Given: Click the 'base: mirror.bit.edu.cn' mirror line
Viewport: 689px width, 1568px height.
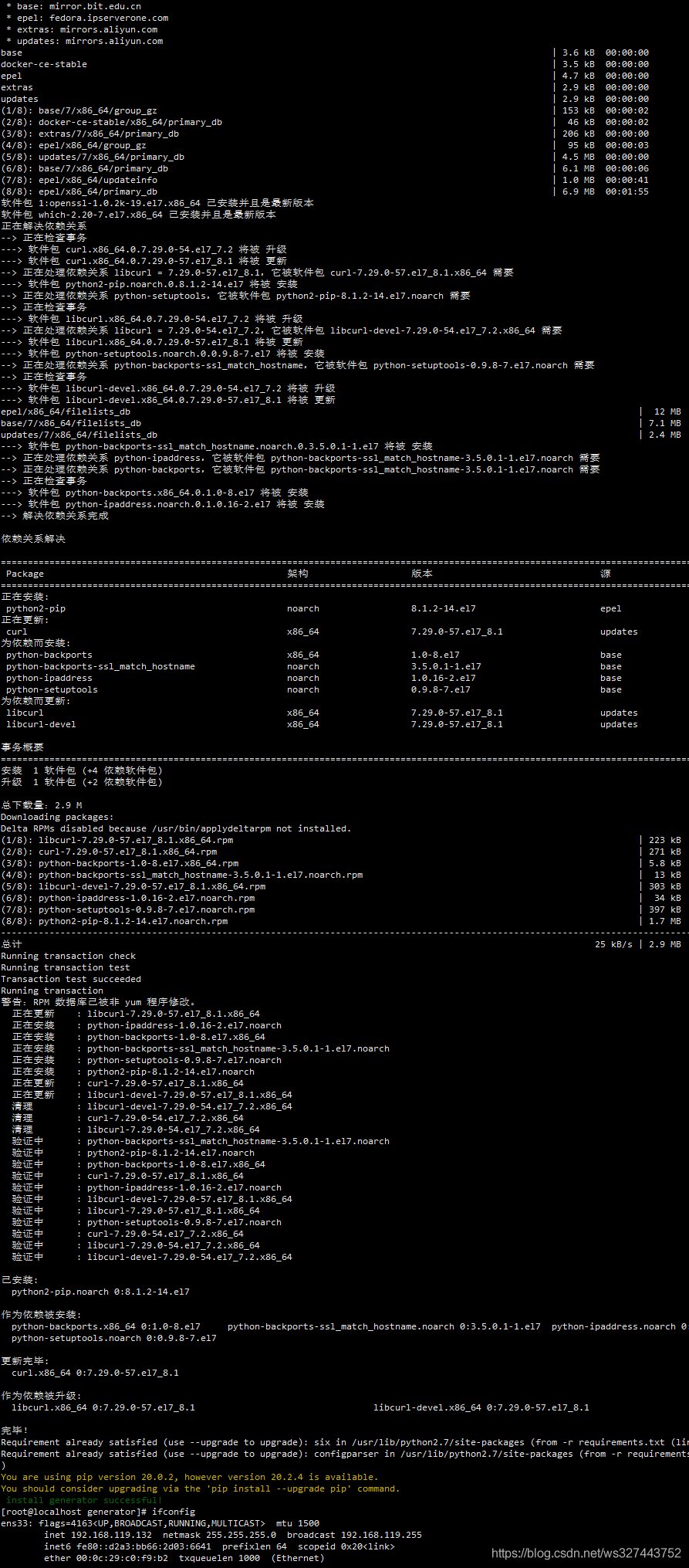Looking at the screenshot, I should coord(73,6).
